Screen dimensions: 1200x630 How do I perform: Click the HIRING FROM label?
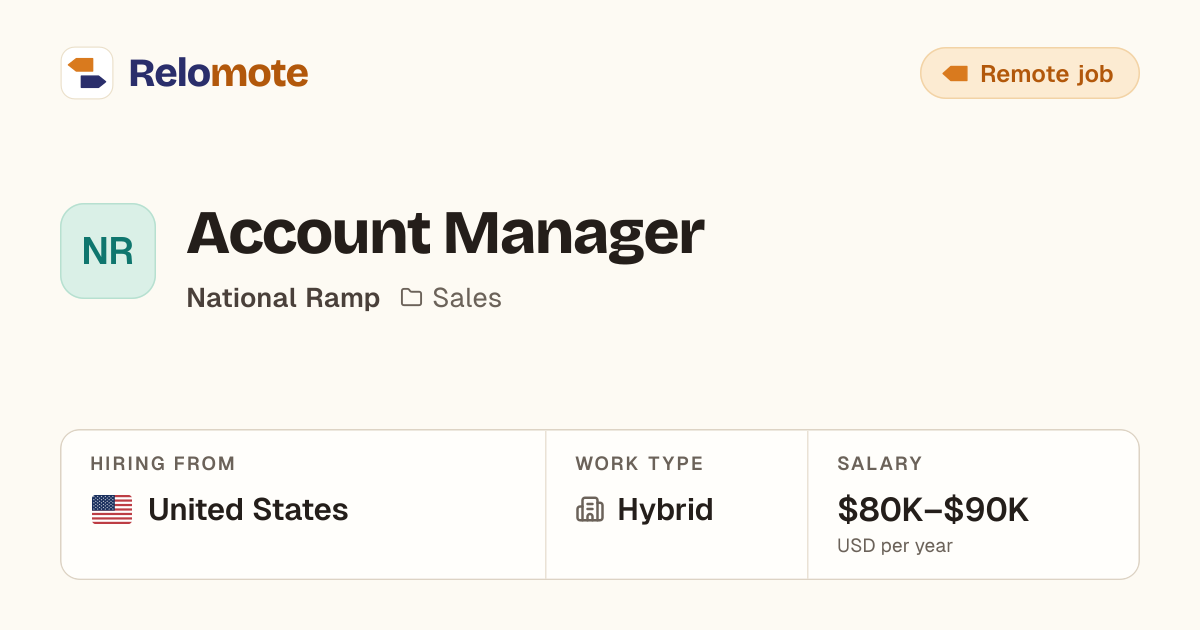(163, 464)
